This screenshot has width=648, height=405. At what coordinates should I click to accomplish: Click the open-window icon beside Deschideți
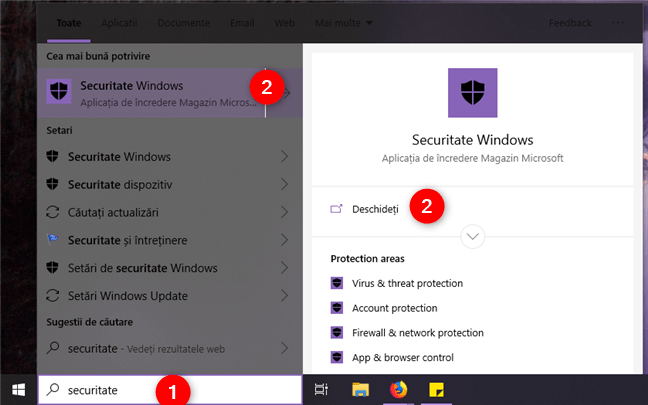pyautogui.click(x=336, y=209)
